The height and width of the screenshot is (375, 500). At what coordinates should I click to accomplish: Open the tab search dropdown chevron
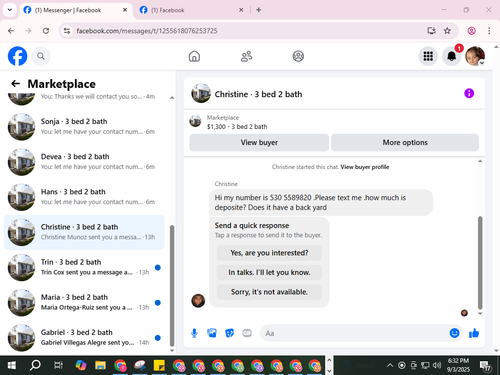[10, 10]
